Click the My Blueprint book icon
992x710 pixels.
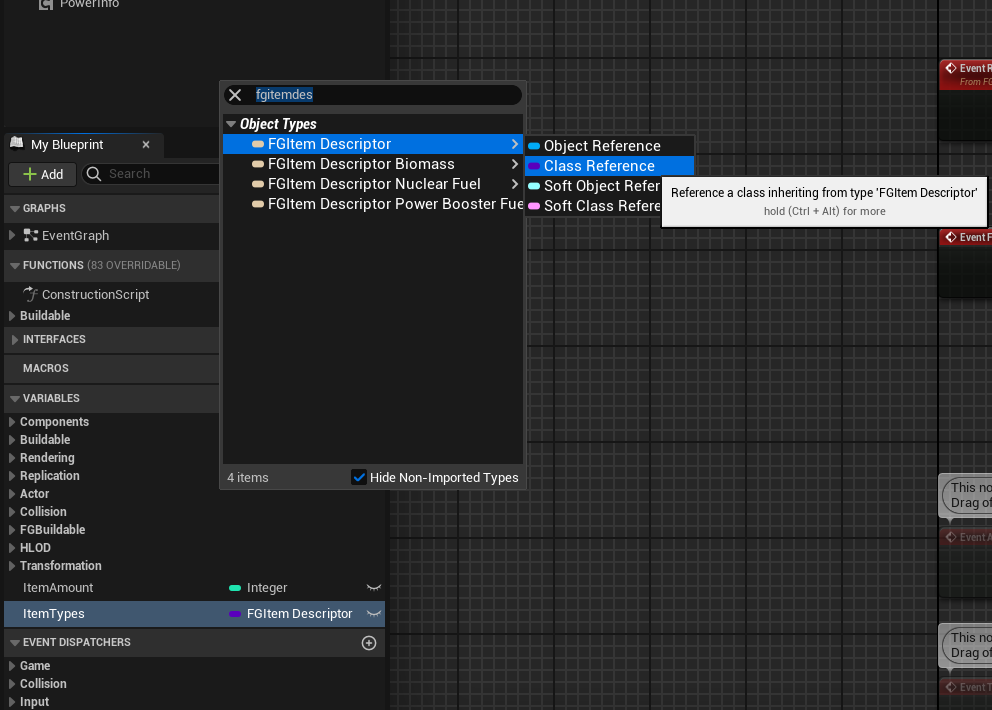[17, 144]
